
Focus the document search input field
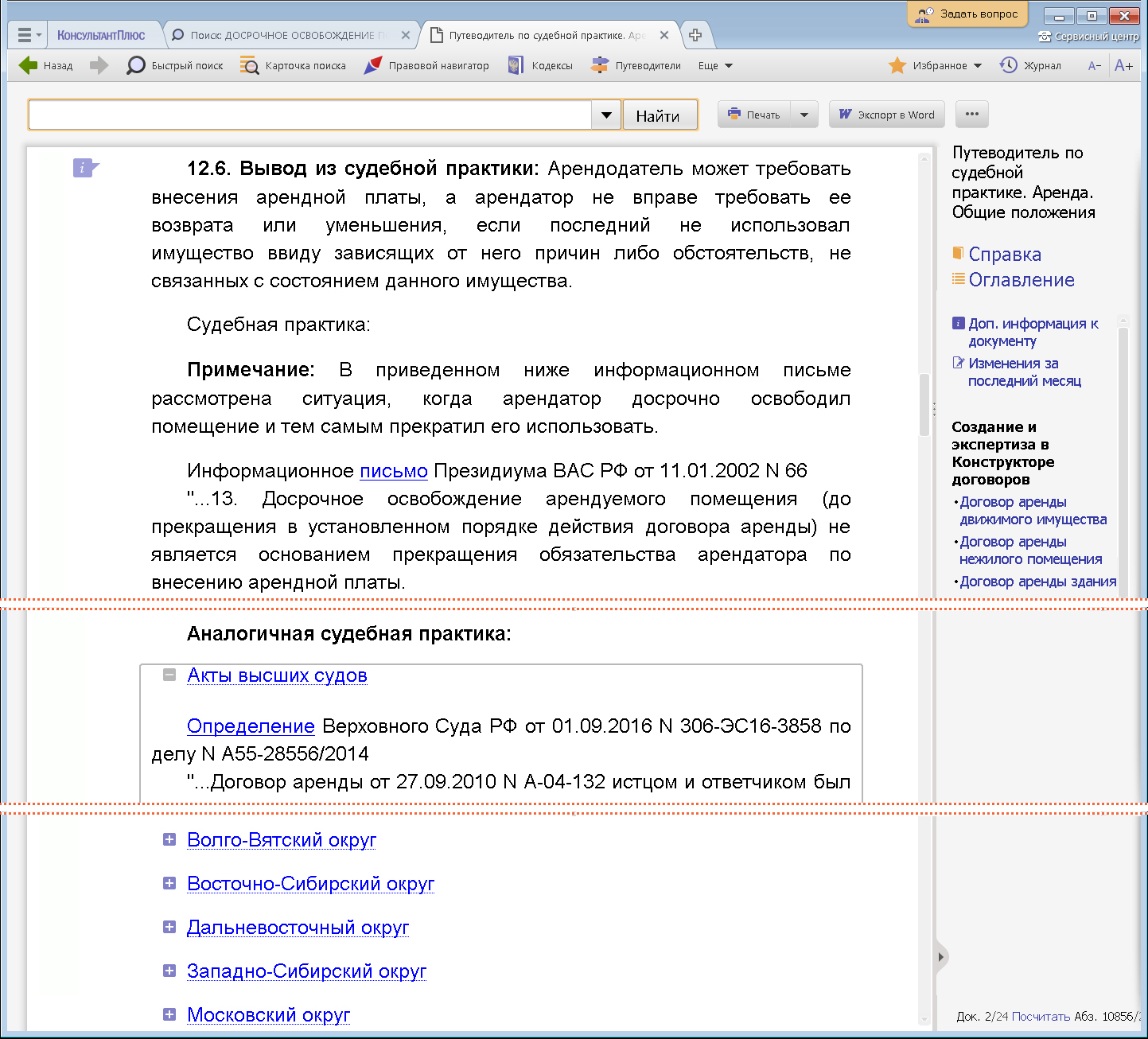(x=310, y=115)
